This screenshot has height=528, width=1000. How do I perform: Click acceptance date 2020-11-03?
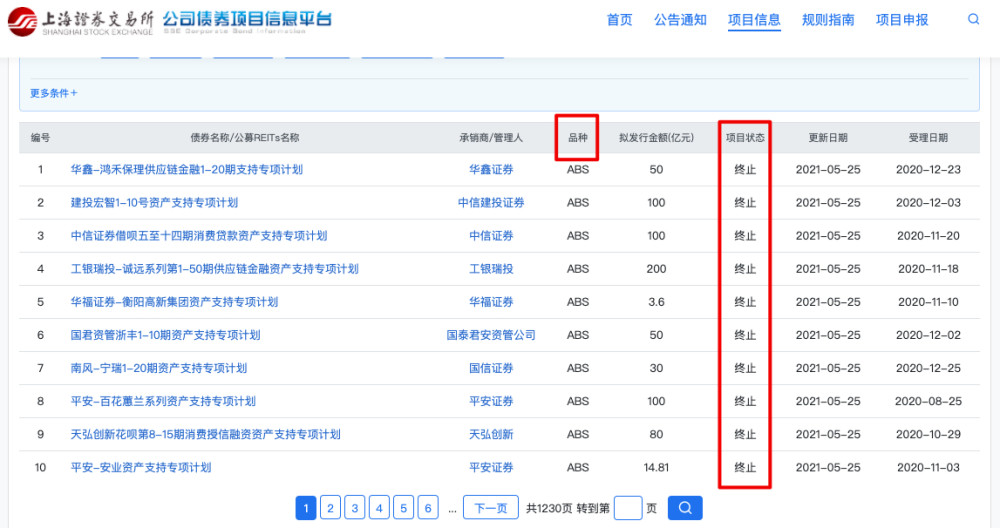[x=928, y=468]
